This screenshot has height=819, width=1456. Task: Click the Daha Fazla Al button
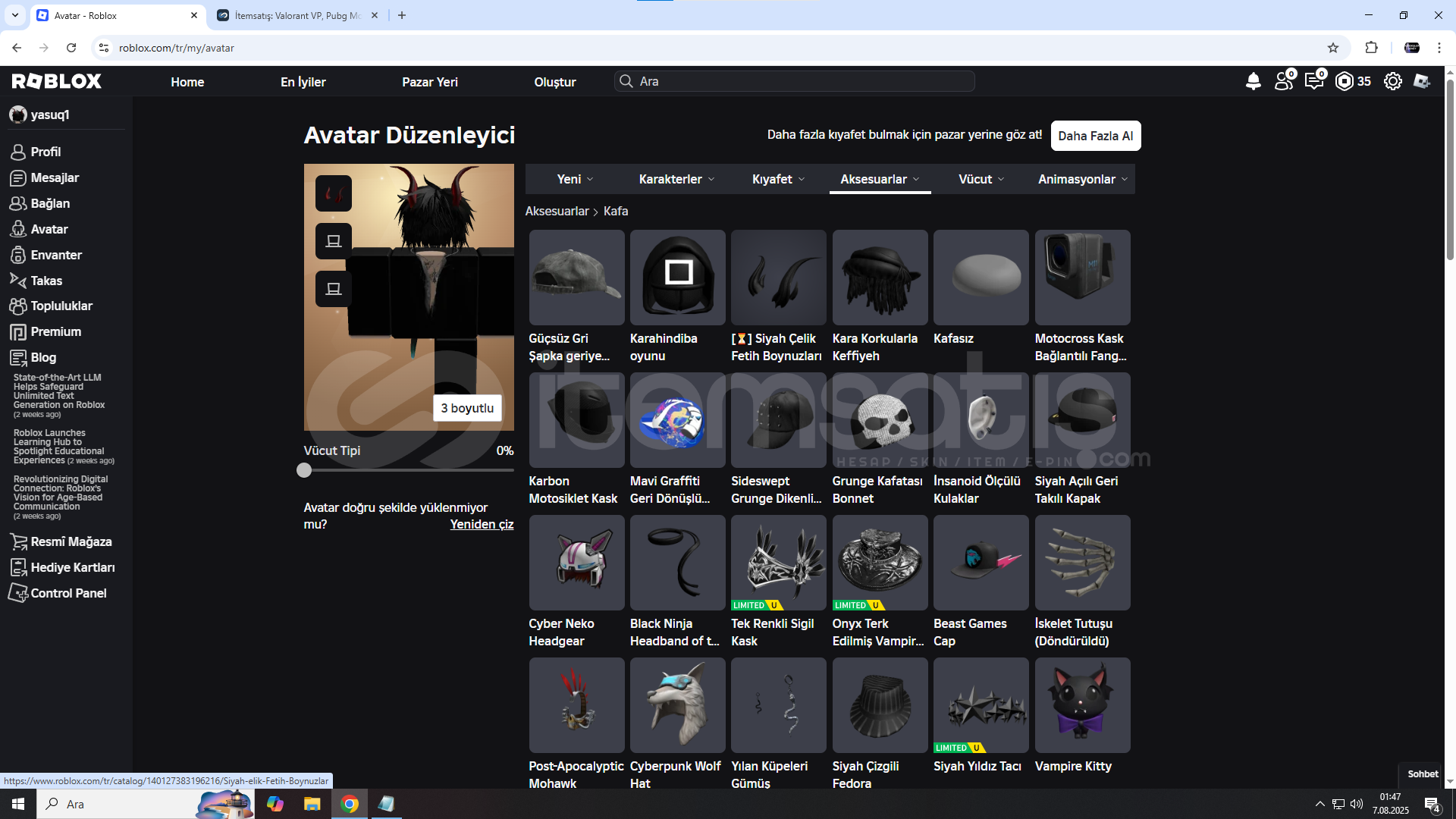coord(1096,136)
